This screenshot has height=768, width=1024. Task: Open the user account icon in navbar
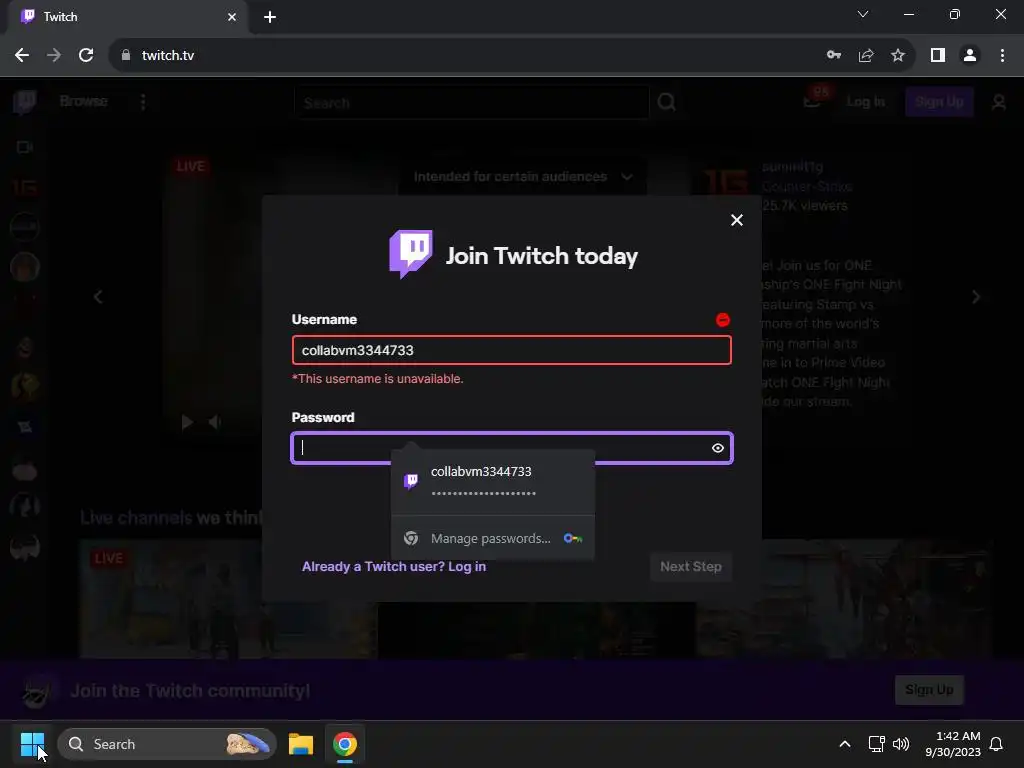coord(999,102)
